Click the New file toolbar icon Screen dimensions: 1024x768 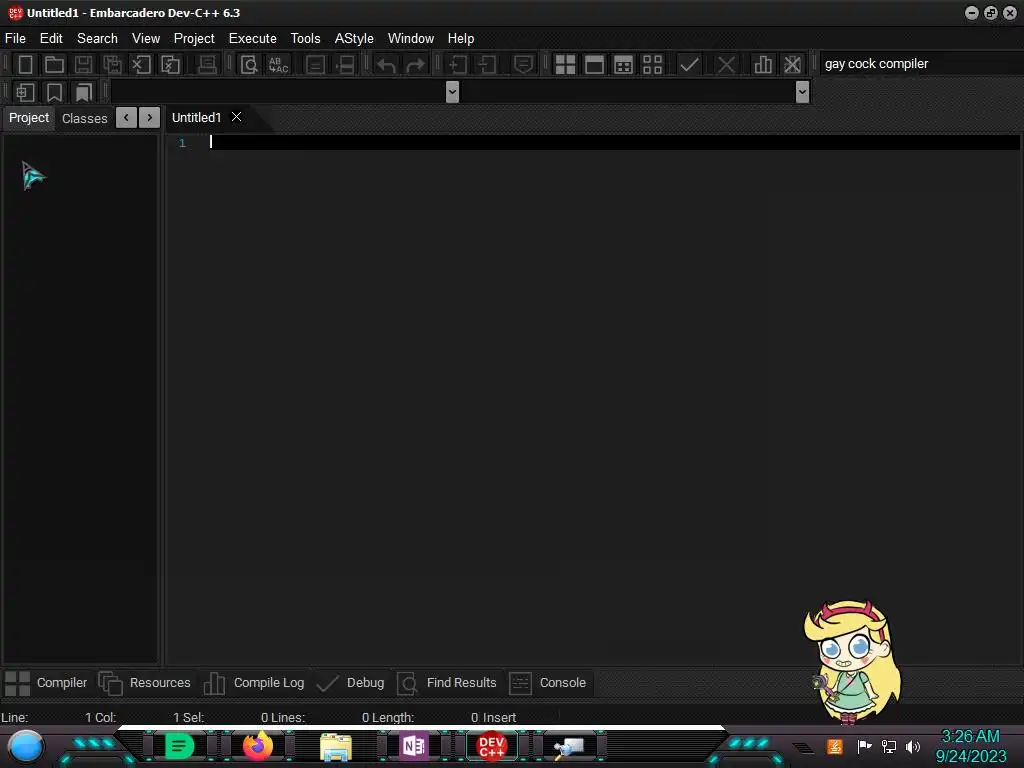coord(25,65)
